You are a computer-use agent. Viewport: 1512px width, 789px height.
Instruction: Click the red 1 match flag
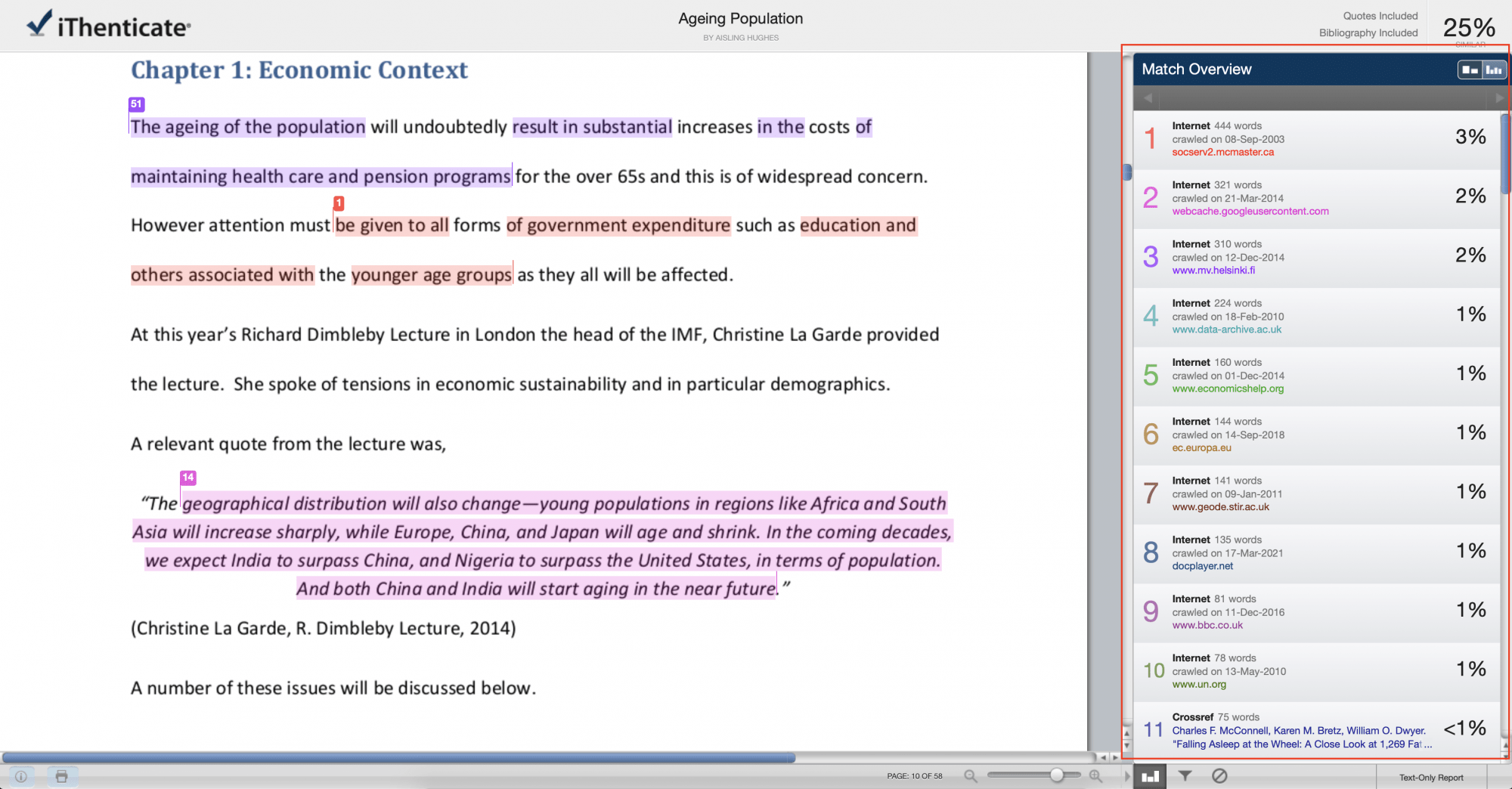[339, 203]
